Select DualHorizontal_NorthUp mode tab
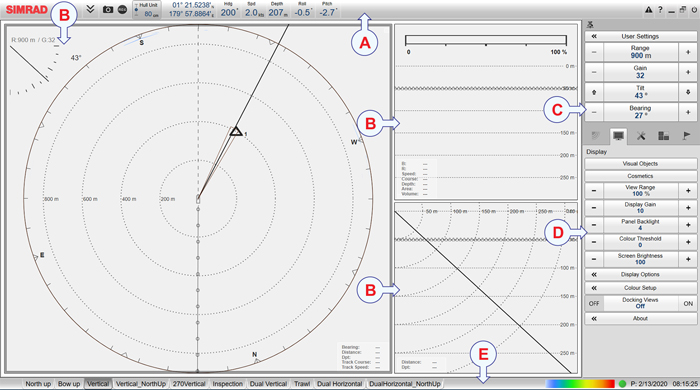The height and width of the screenshot is (390, 700). [x=404, y=384]
